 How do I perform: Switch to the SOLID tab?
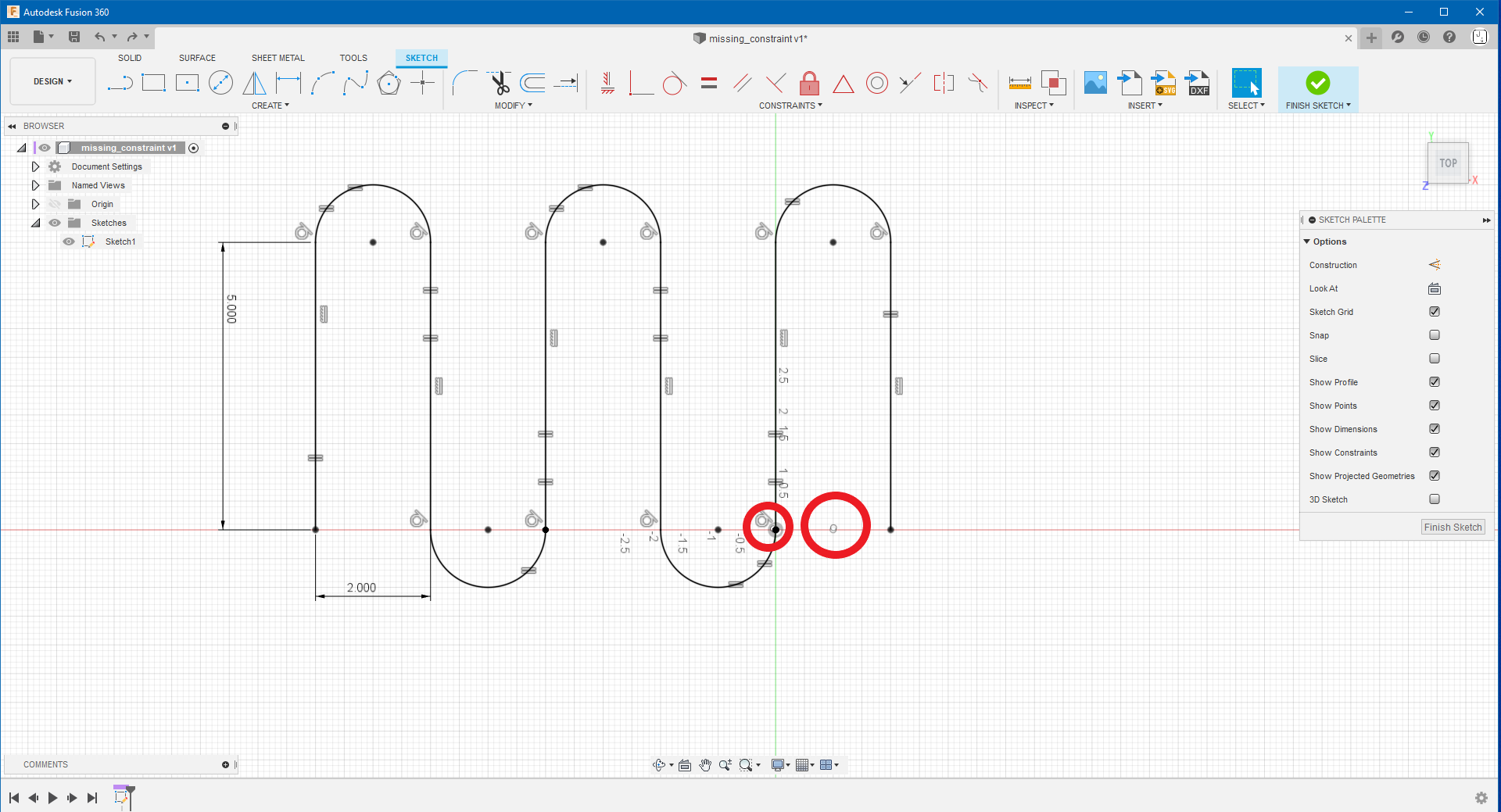click(x=130, y=58)
